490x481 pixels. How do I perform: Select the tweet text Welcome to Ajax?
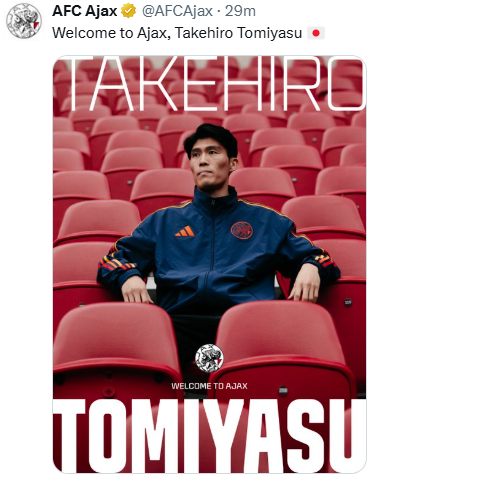(x=109, y=33)
